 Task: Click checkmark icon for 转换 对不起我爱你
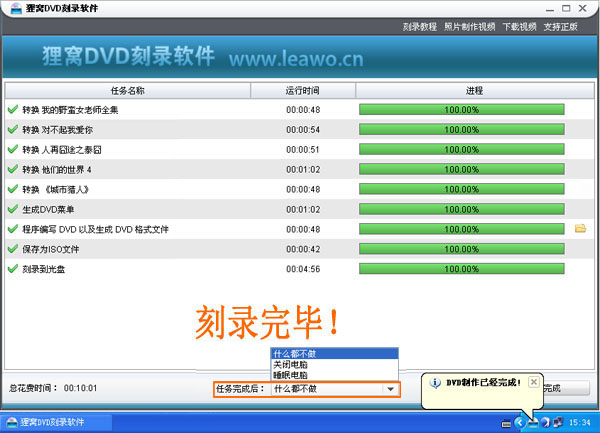(x=13, y=129)
